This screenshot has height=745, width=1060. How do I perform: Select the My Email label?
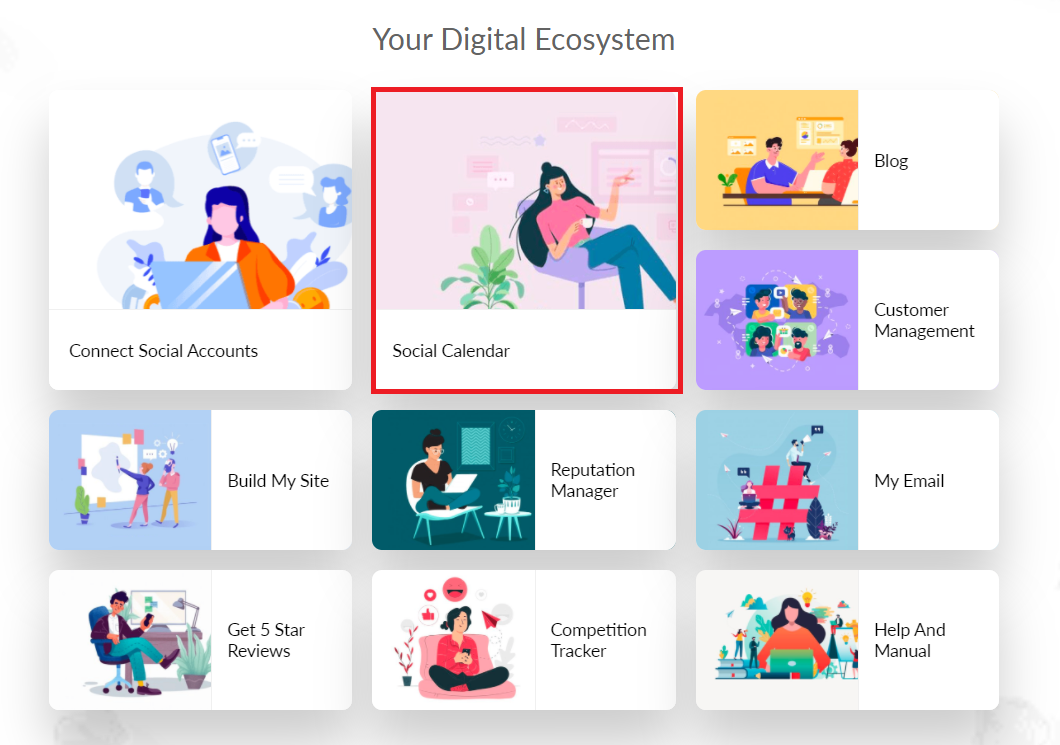coord(909,481)
